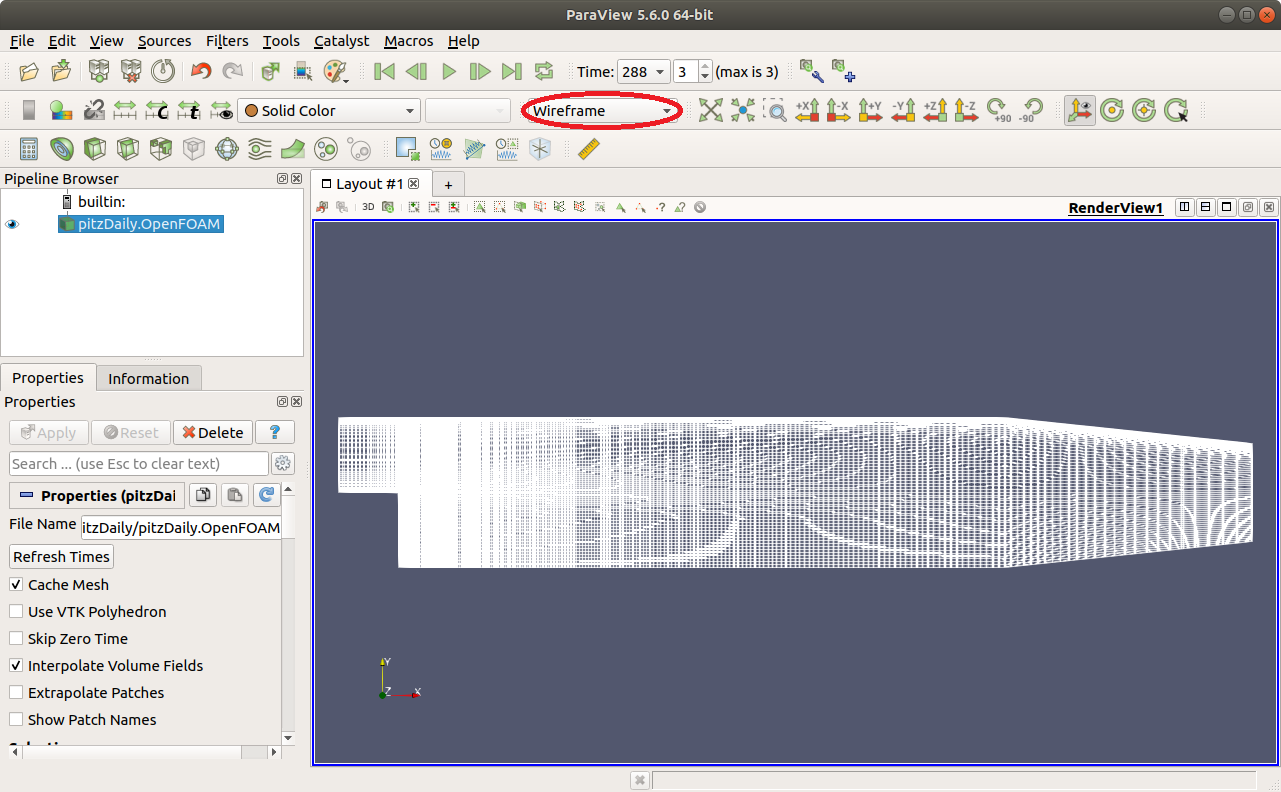
Task: Click the Zoom to Box icon
Action: 775,111
